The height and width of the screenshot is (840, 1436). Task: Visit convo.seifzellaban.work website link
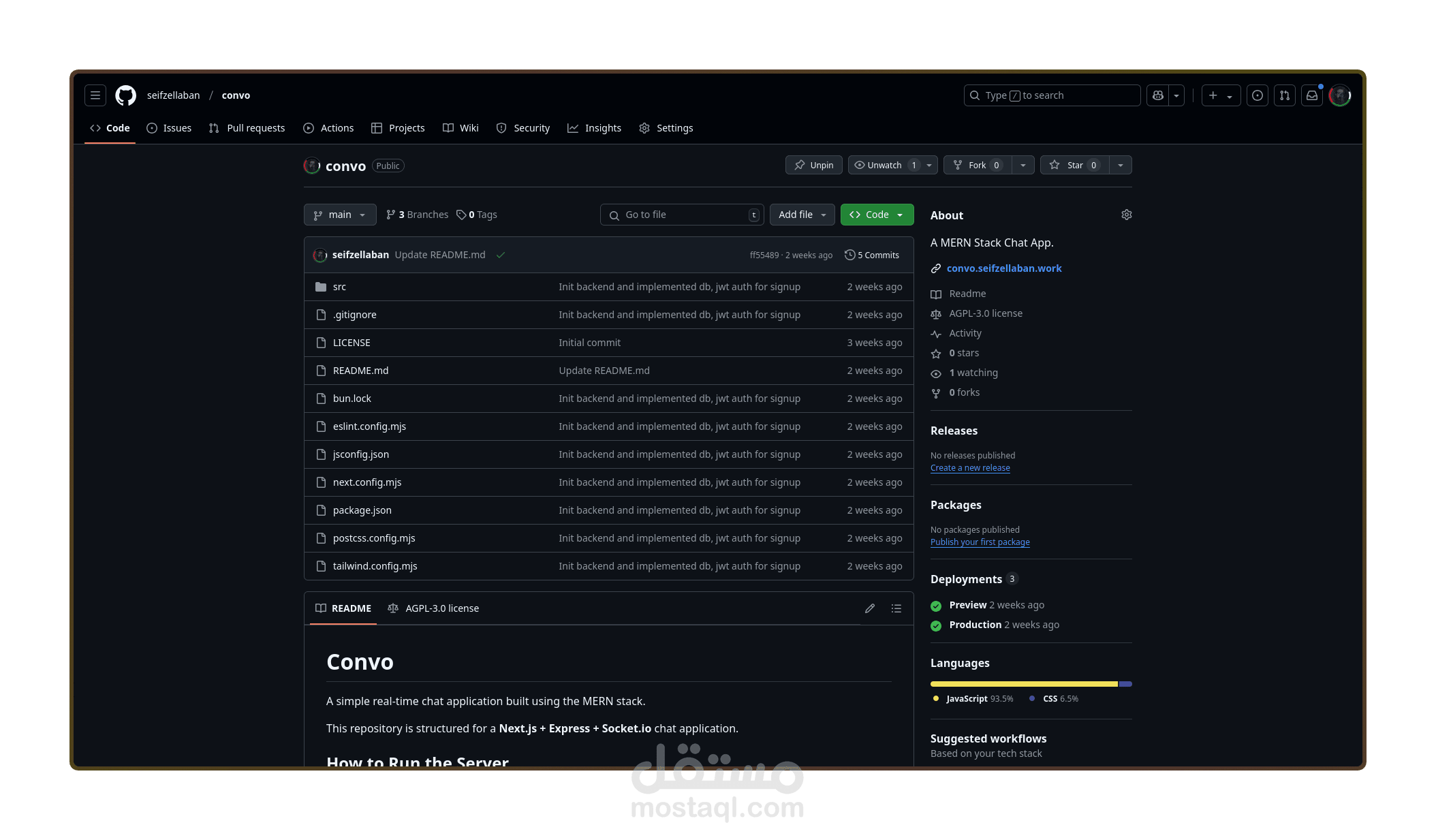[x=1004, y=268]
